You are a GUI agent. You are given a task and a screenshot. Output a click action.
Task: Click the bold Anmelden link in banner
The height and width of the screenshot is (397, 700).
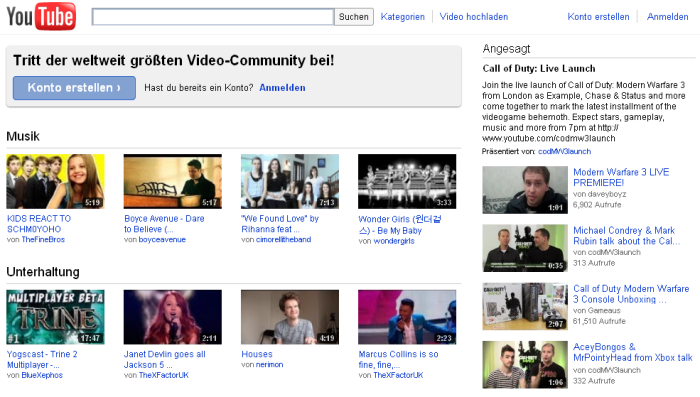282,88
